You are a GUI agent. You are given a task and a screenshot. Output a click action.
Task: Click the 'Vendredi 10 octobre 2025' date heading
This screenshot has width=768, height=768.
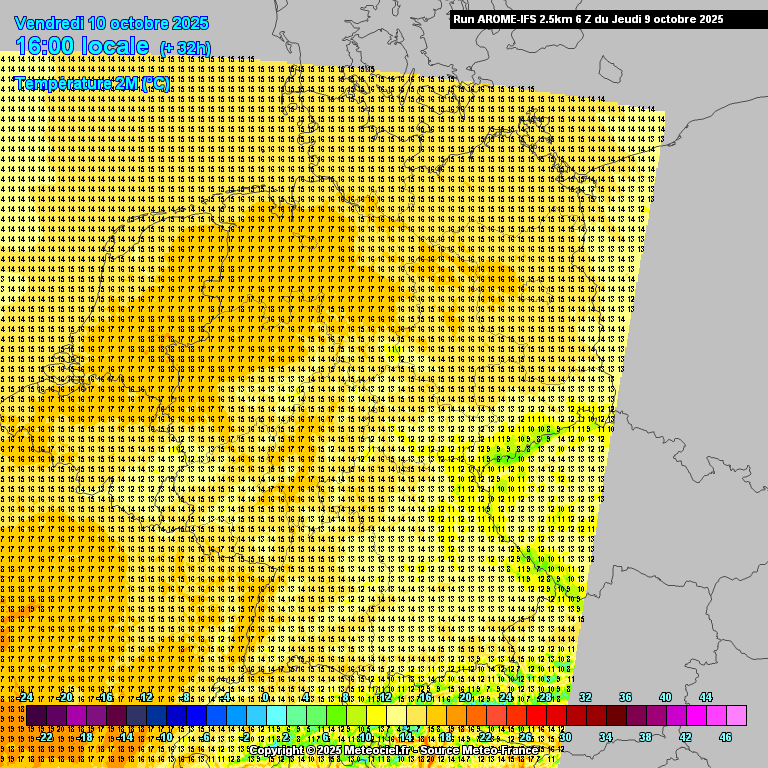coord(112,22)
